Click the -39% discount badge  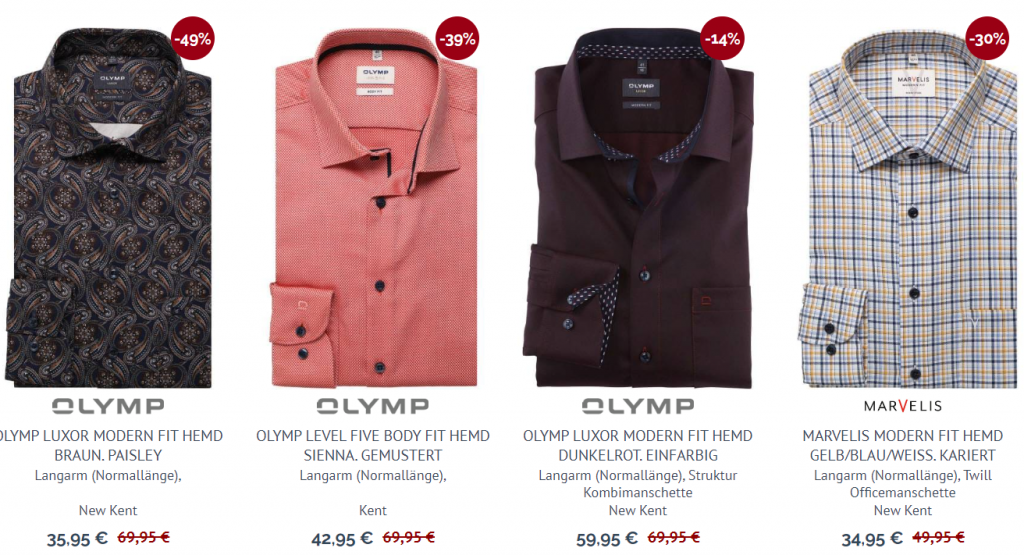[458, 39]
